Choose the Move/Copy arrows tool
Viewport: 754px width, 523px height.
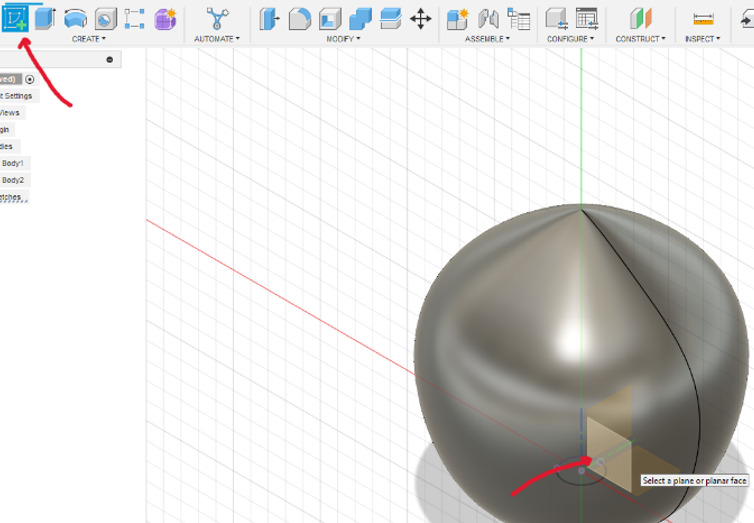[421, 19]
